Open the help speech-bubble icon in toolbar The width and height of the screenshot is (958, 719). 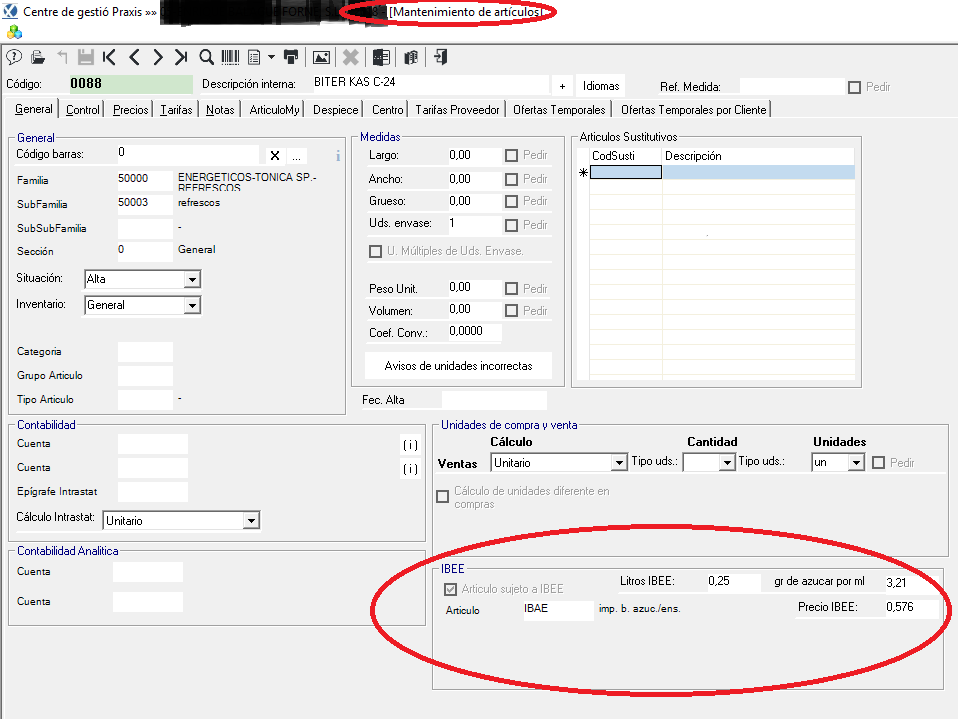[14, 57]
